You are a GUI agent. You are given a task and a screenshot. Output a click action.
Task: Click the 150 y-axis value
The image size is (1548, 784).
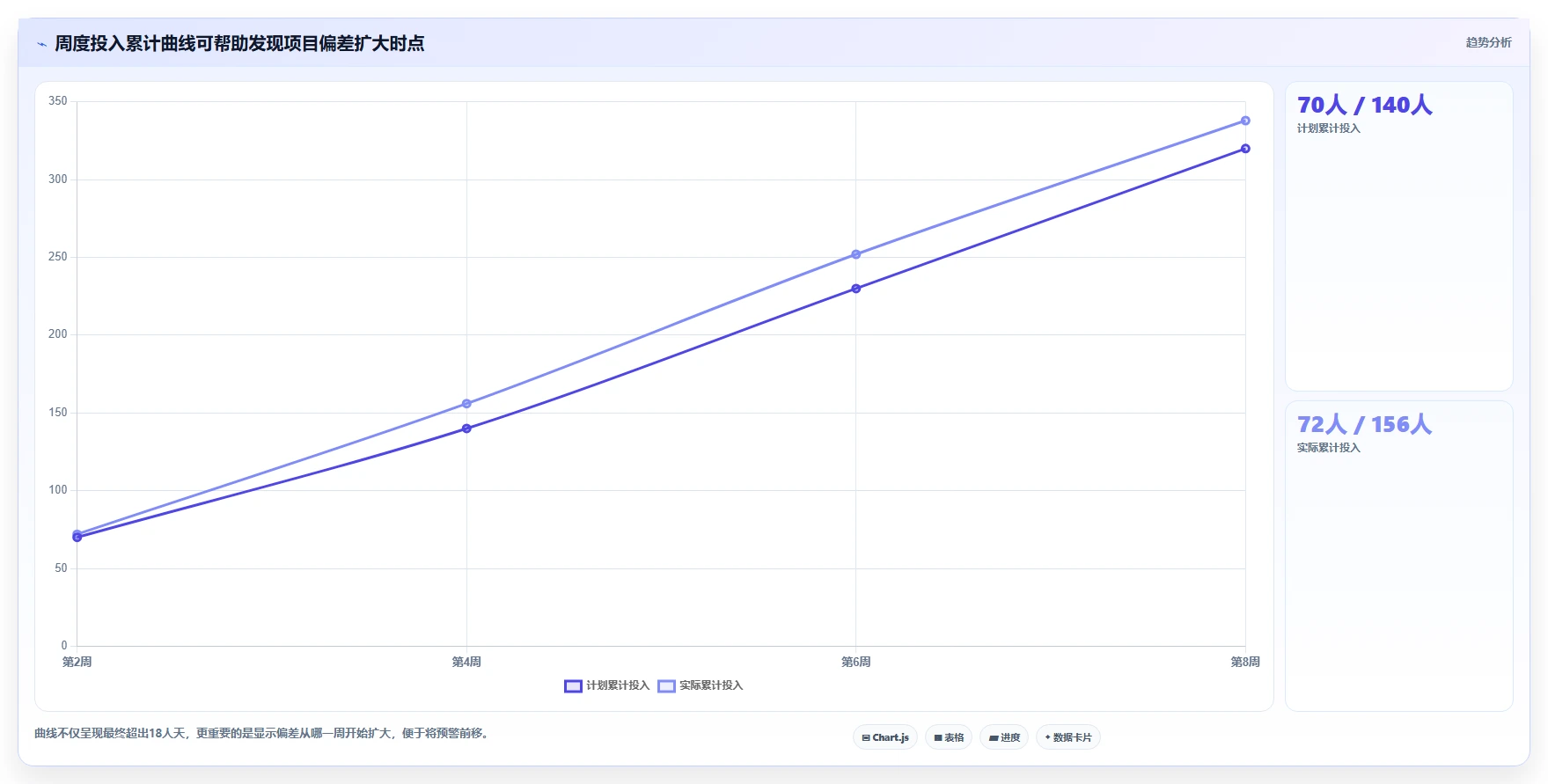point(58,412)
